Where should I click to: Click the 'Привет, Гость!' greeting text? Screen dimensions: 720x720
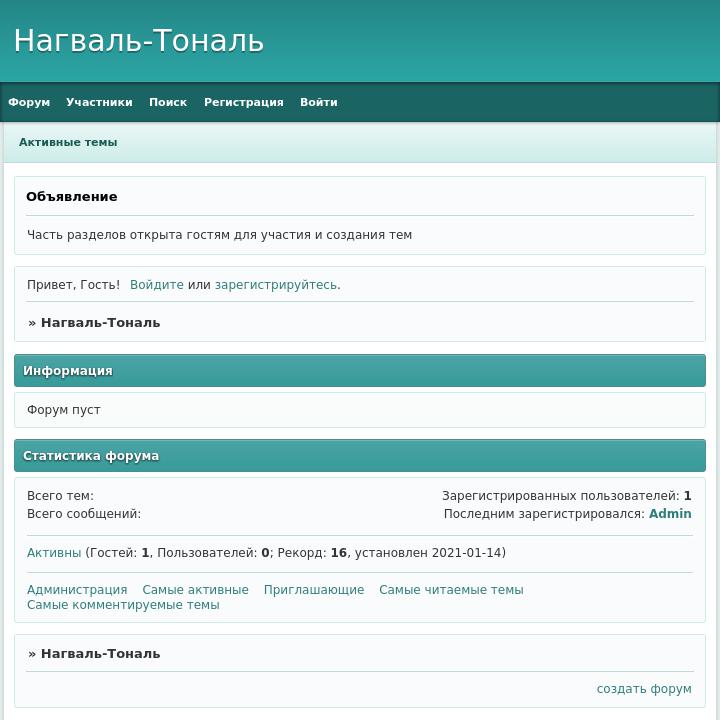pos(73,285)
